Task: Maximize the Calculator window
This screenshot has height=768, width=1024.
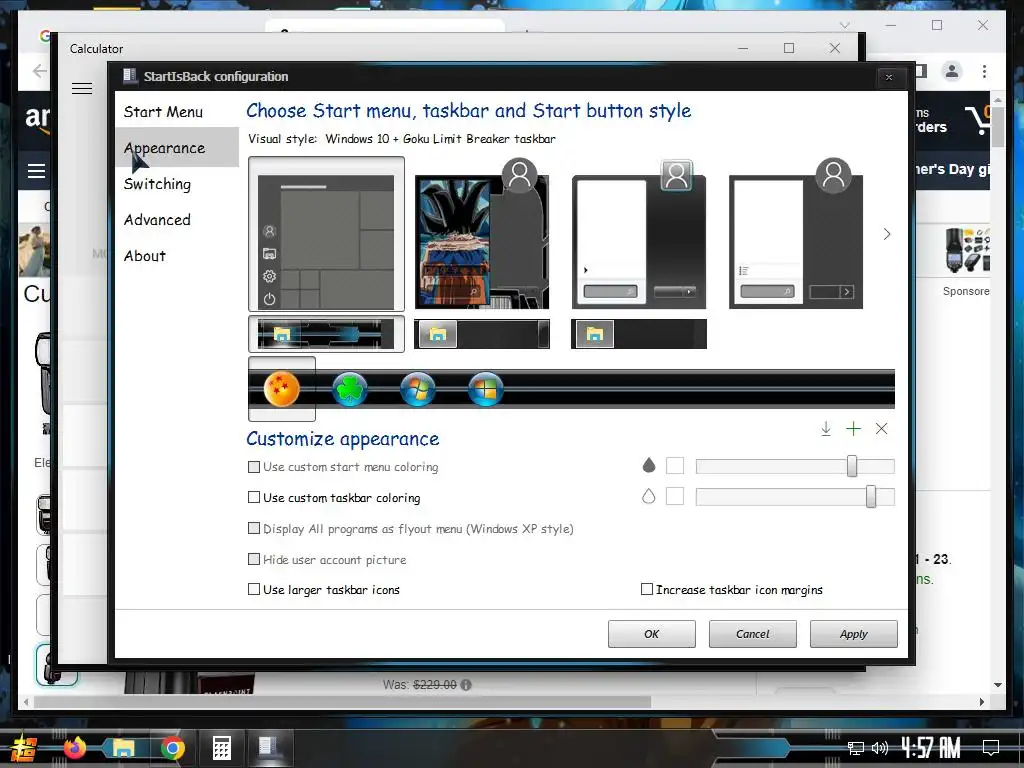Action: 789,48
